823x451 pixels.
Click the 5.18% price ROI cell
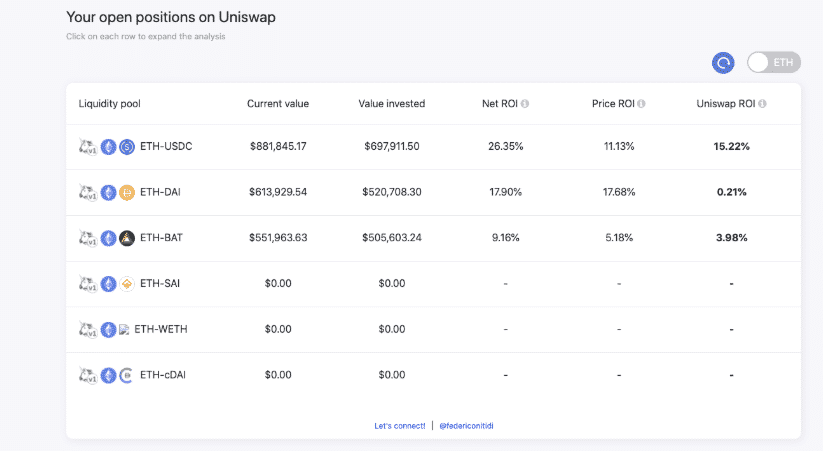tap(619, 238)
